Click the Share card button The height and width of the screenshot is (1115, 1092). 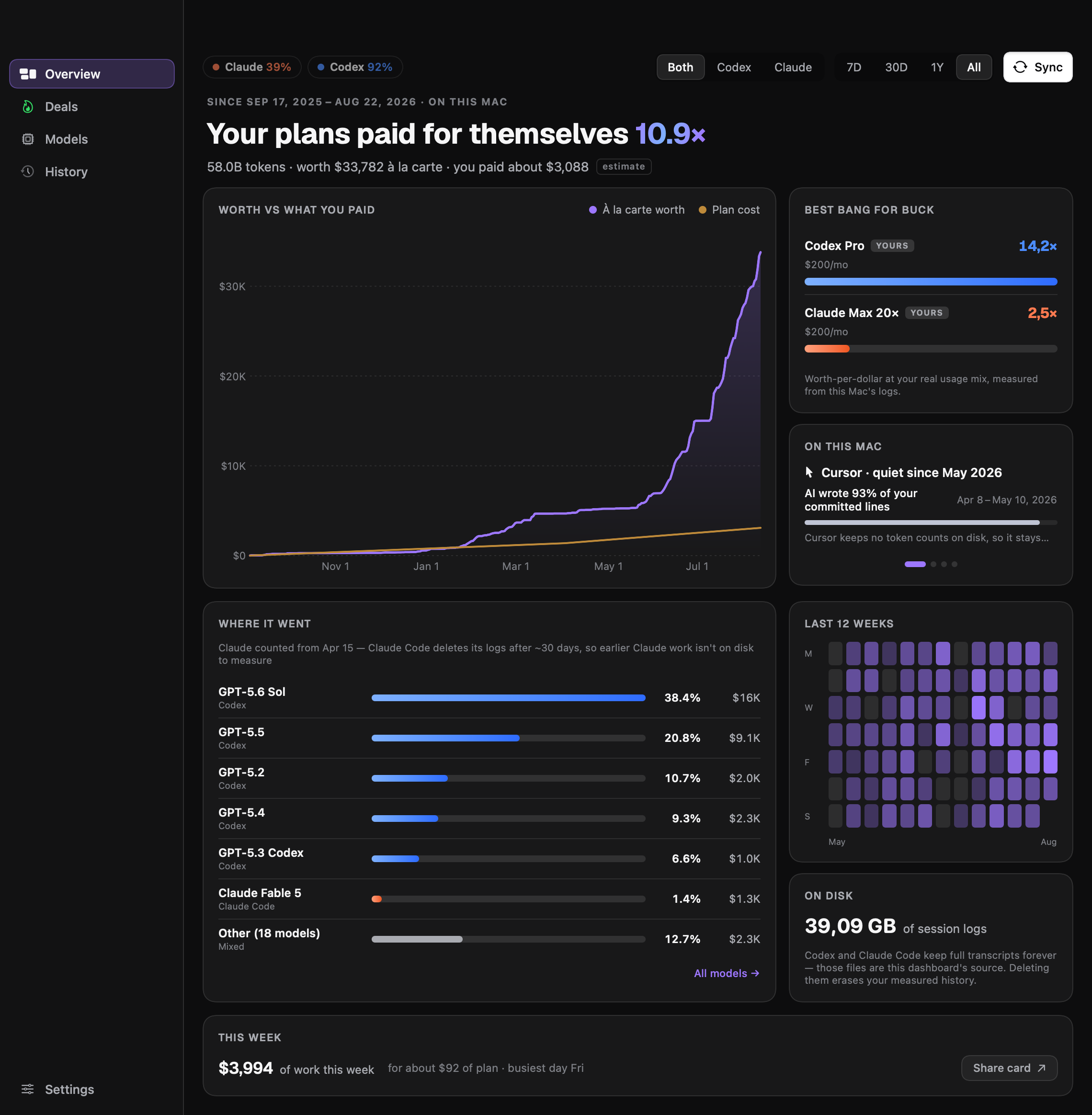pyautogui.click(x=1009, y=1068)
